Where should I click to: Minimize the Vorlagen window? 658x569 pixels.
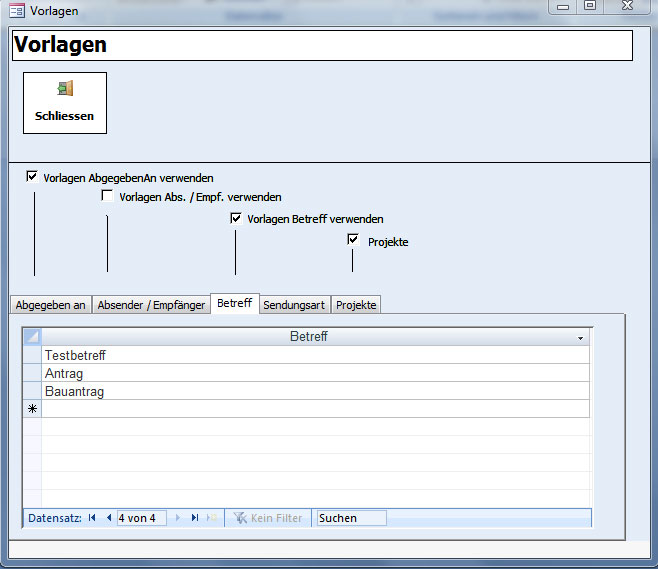pos(563,6)
